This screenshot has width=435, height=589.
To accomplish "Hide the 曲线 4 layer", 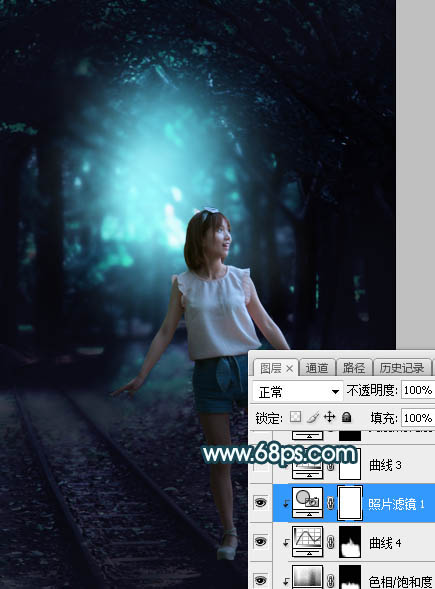I will [261, 541].
